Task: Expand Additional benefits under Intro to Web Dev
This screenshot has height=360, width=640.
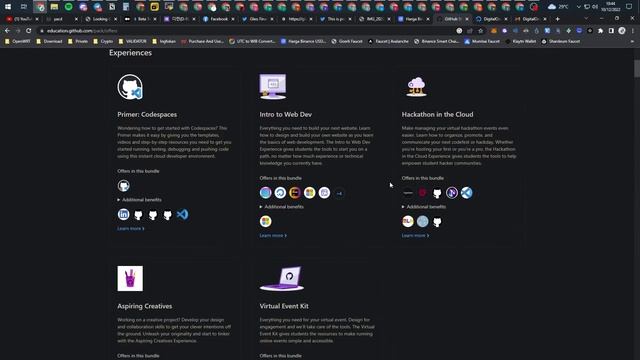Action: click(x=281, y=207)
